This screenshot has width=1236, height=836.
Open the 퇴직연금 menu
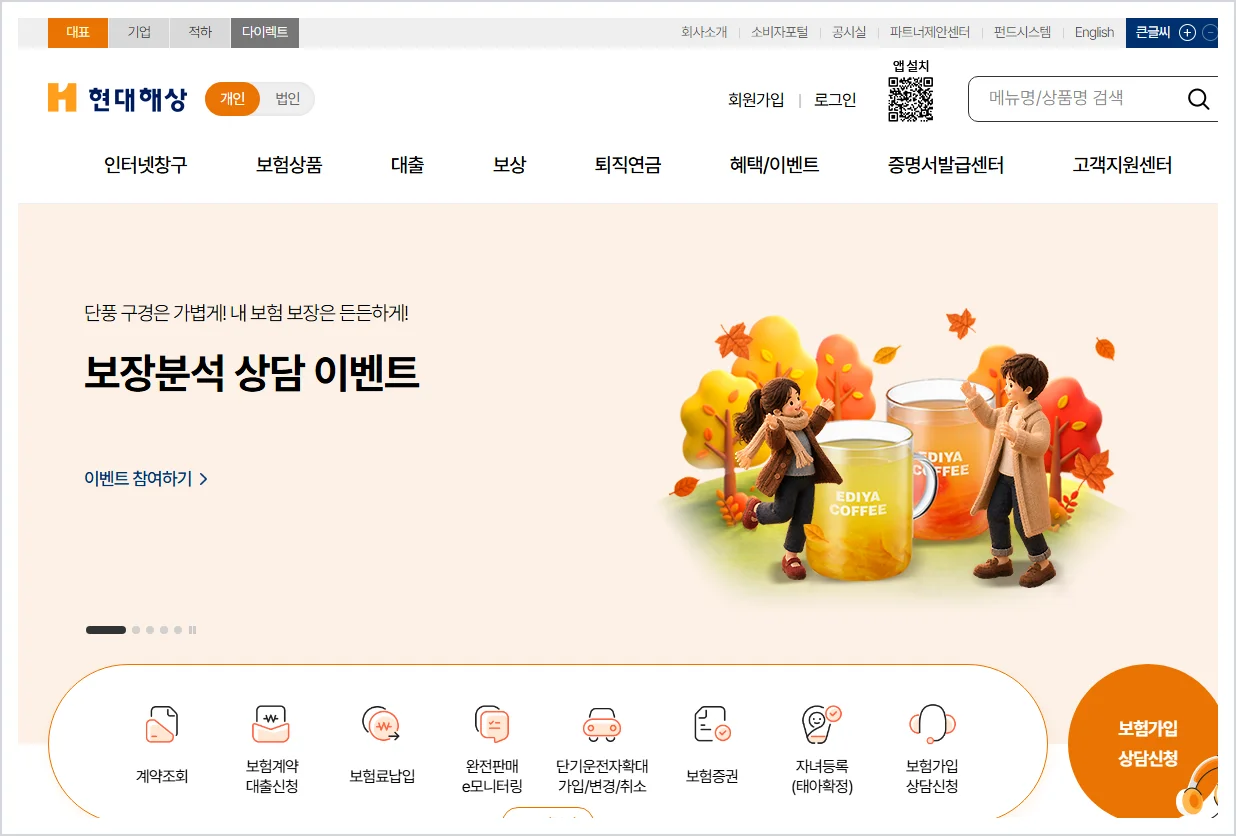628,165
